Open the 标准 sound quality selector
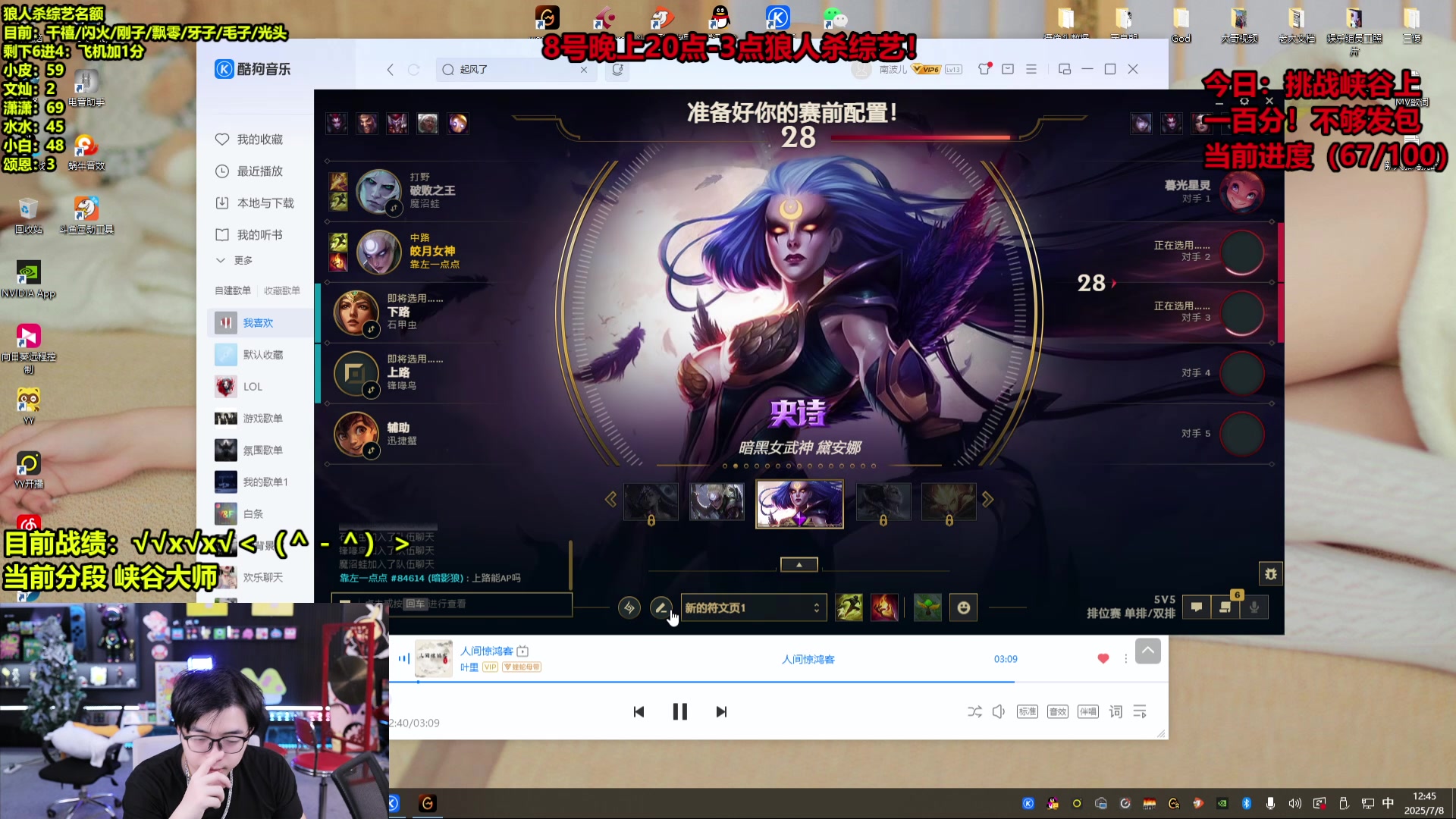This screenshot has width=1456, height=819. (x=1027, y=711)
